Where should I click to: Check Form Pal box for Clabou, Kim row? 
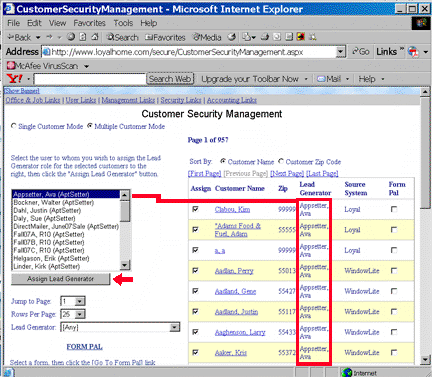click(x=394, y=209)
